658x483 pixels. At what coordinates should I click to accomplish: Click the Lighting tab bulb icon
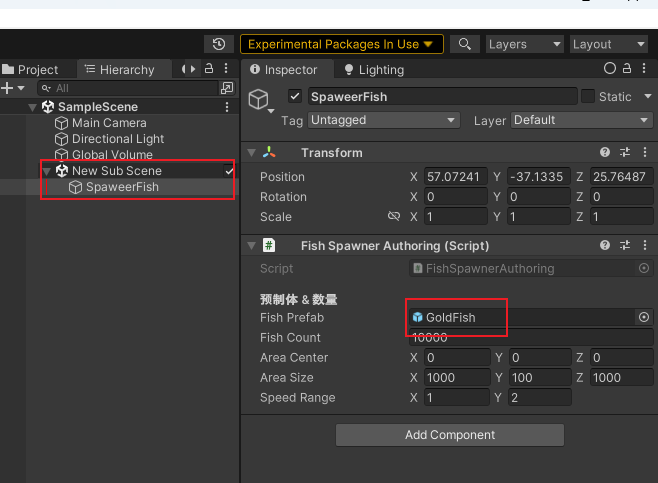[349, 70]
